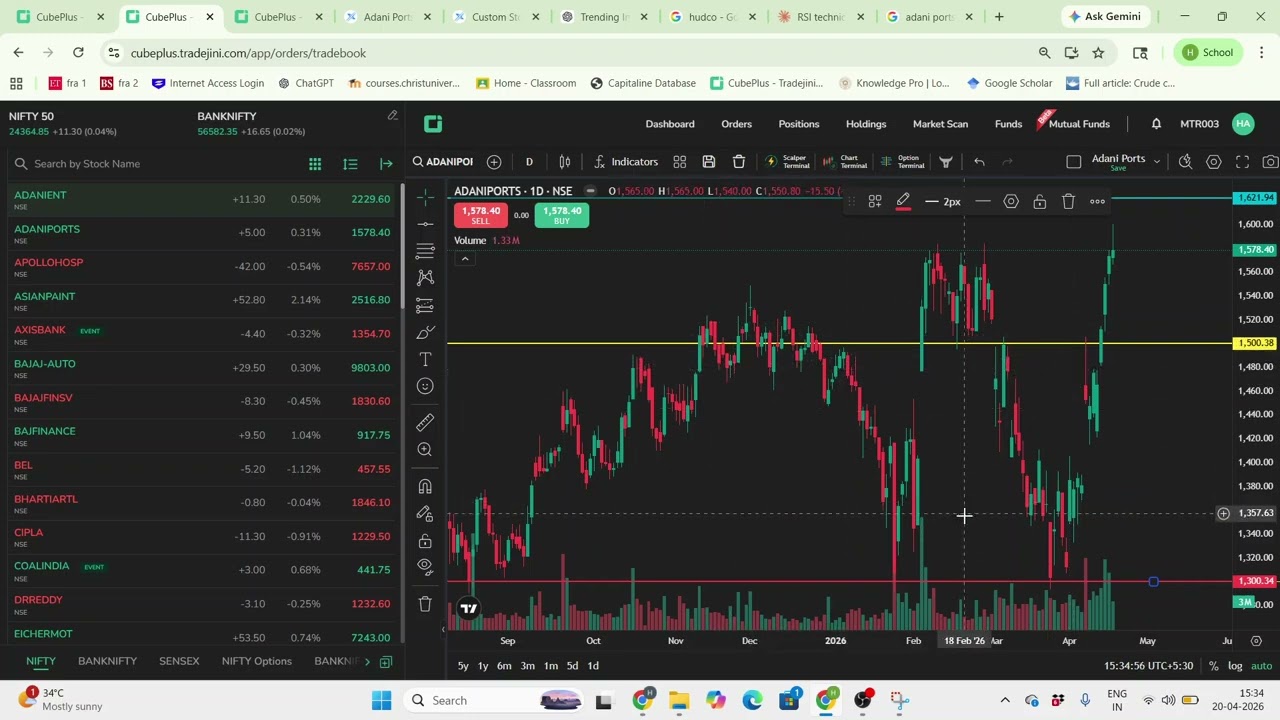Select the text annotation tool
Screen dimensions: 1280x720
point(425,359)
